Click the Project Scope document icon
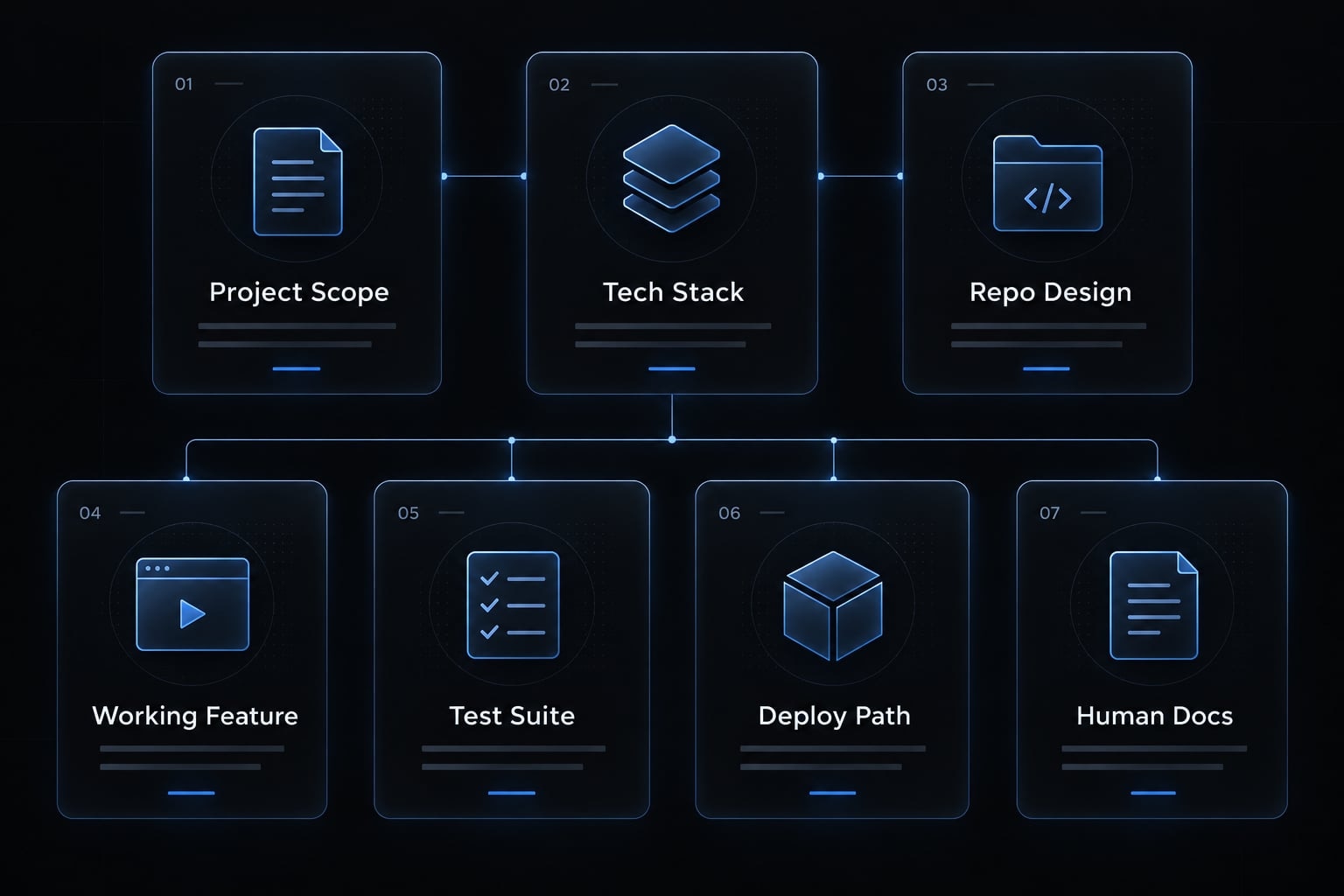The height and width of the screenshot is (896, 1344). [297, 182]
